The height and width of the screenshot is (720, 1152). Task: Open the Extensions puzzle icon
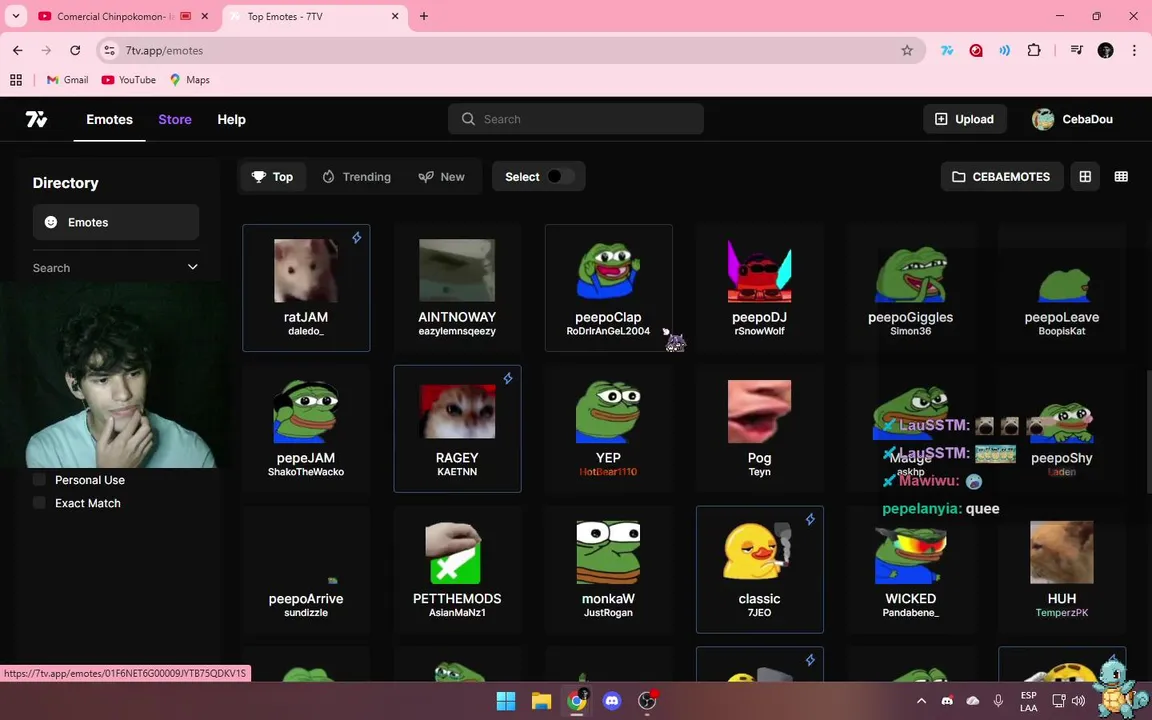[1034, 50]
